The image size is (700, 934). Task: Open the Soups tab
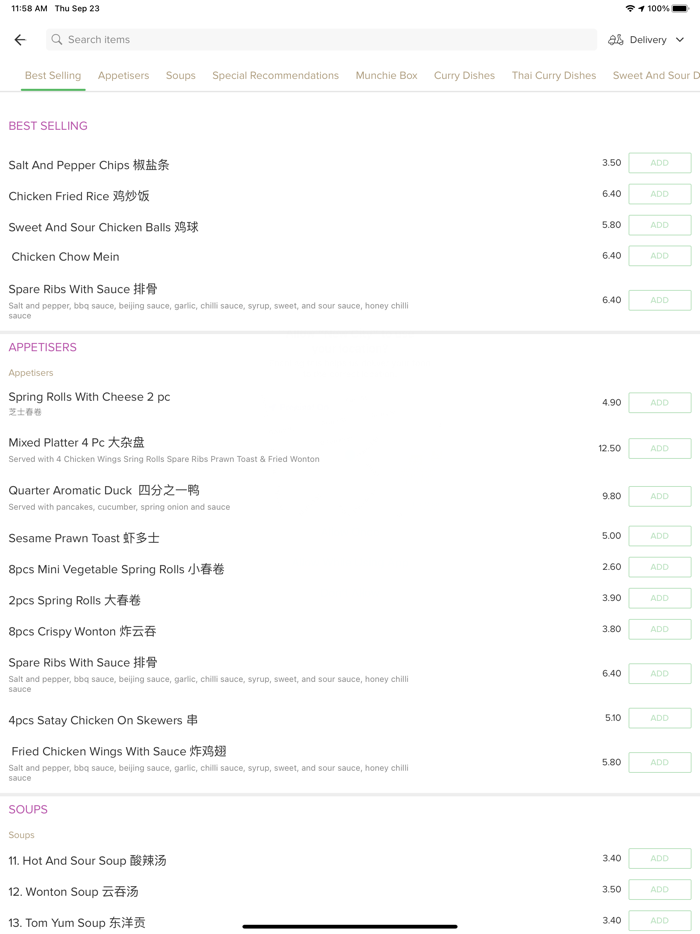point(181,76)
